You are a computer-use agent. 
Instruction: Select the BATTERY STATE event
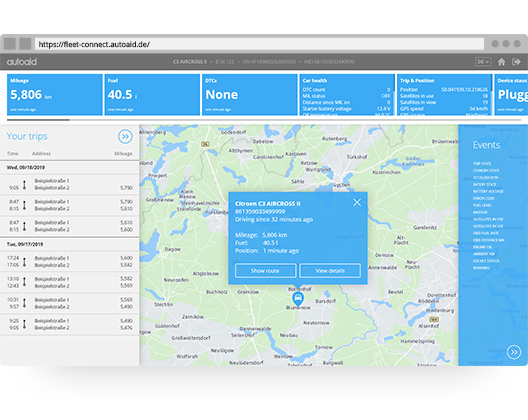click(485, 185)
